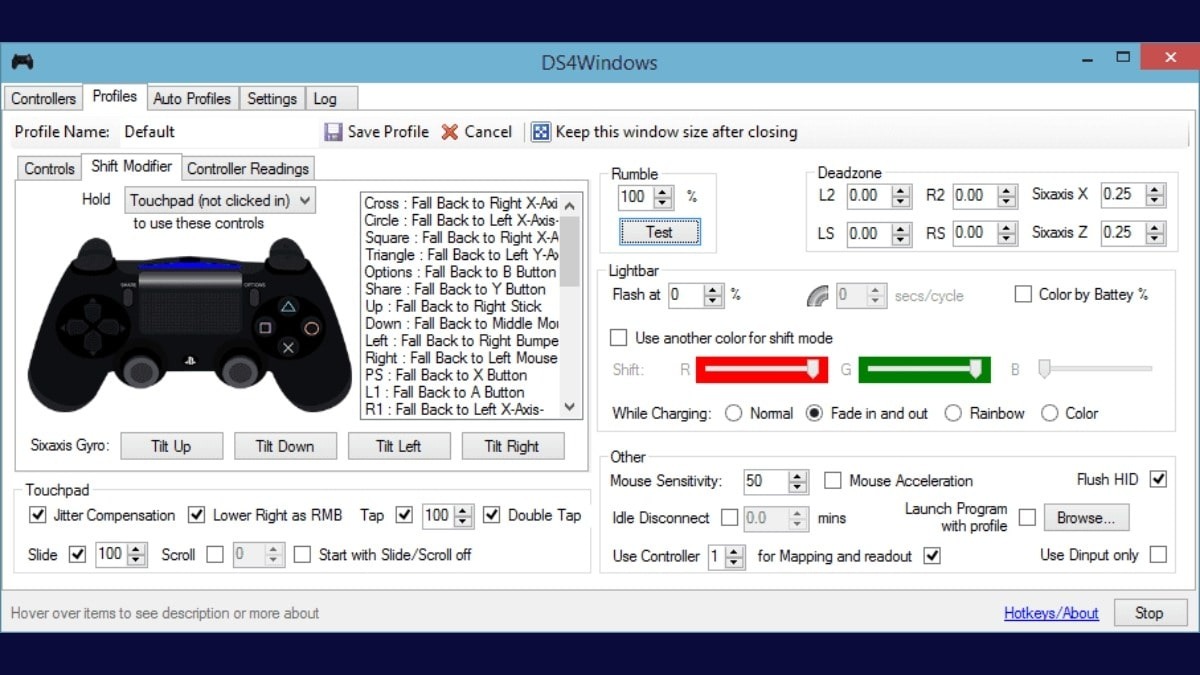Click the DS4Windows gamepad title icon
The height and width of the screenshot is (675, 1200).
pos(22,62)
